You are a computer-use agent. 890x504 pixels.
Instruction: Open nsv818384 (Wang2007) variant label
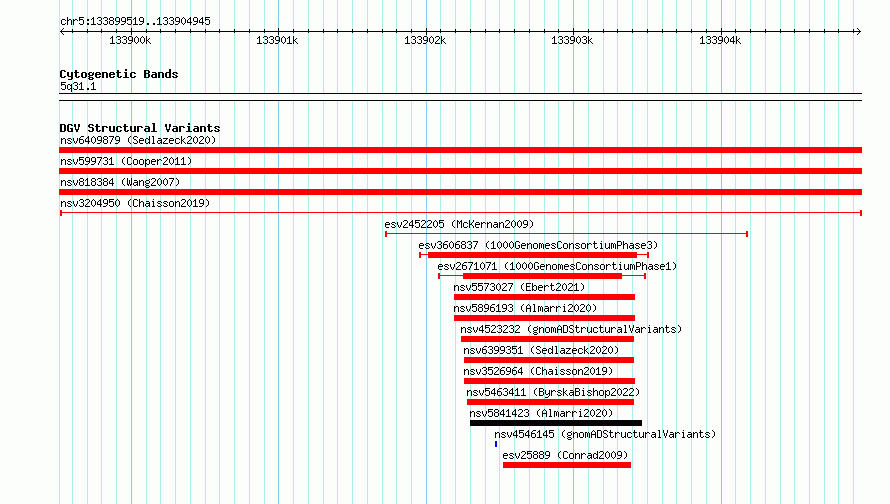point(120,182)
